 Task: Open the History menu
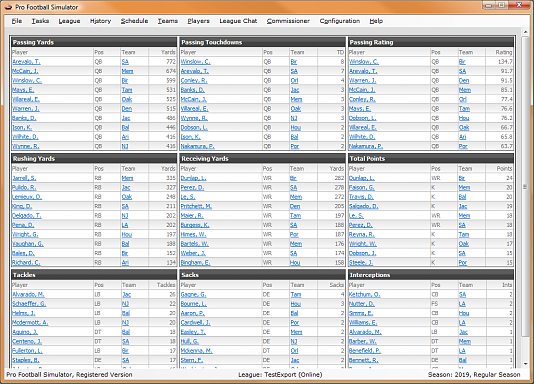pos(100,21)
